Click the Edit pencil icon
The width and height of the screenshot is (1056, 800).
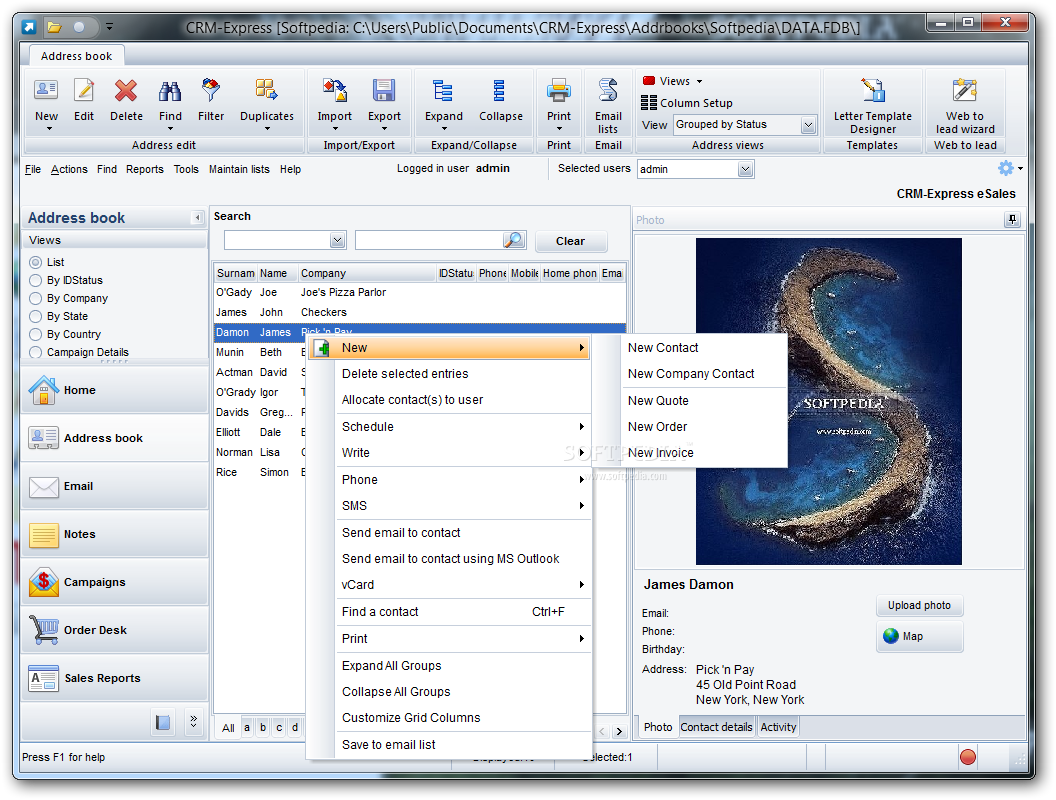click(84, 90)
